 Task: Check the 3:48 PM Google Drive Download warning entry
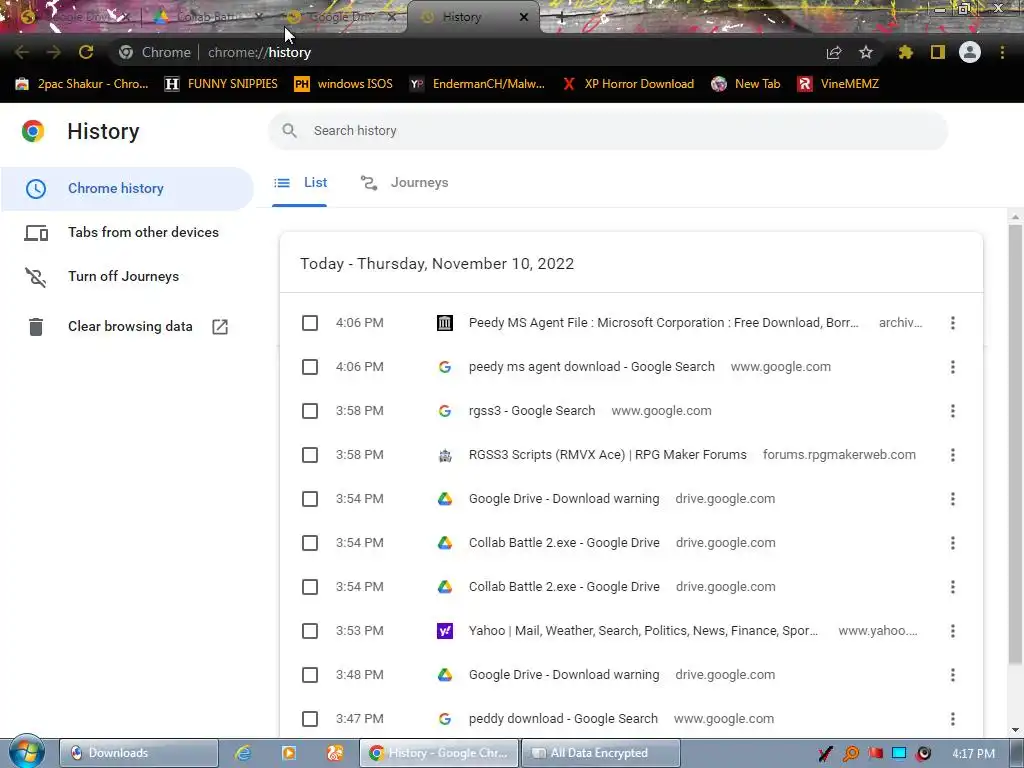(x=310, y=675)
